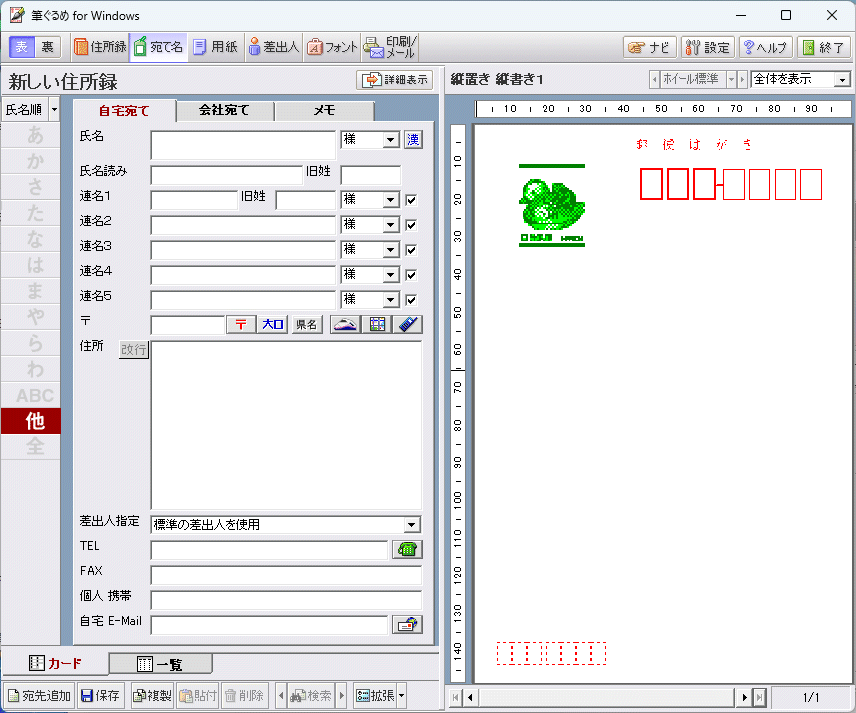Open the 氏名順 sort order dropdown
The height and width of the screenshot is (713, 856).
coord(54,110)
